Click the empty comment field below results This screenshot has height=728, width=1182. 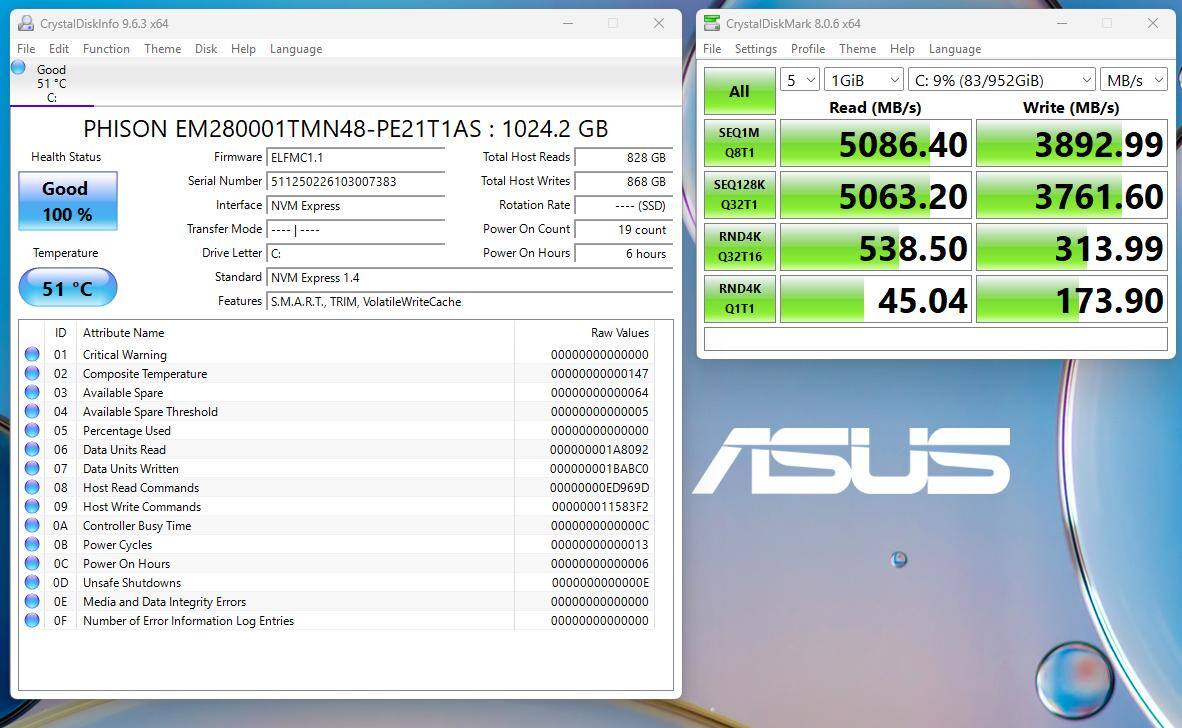[x=935, y=339]
